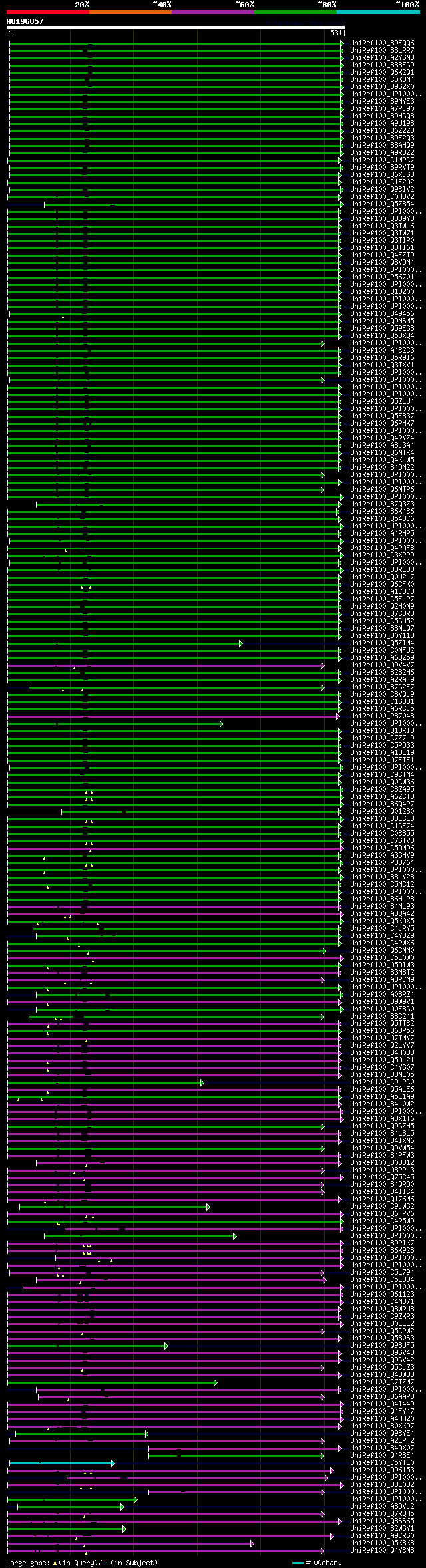Select label UniRef100_A8DVJ2
The height and width of the screenshot is (1568, 426).
pos(382,1506)
